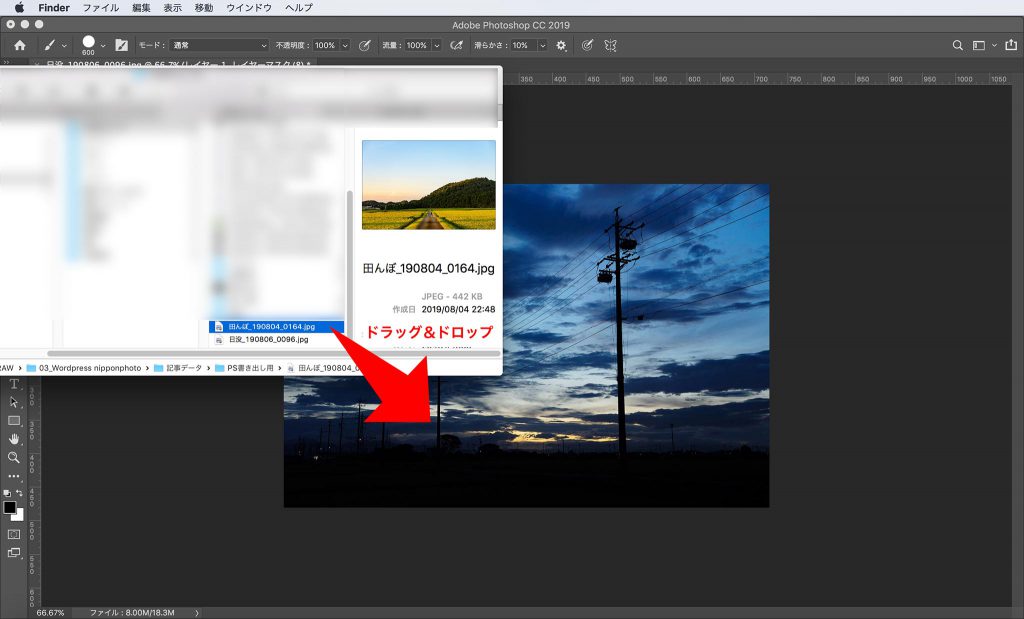Viewport: 1024px width, 619px height.
Task: Click the 流量 100% flow field
Action: click(417, 45)
